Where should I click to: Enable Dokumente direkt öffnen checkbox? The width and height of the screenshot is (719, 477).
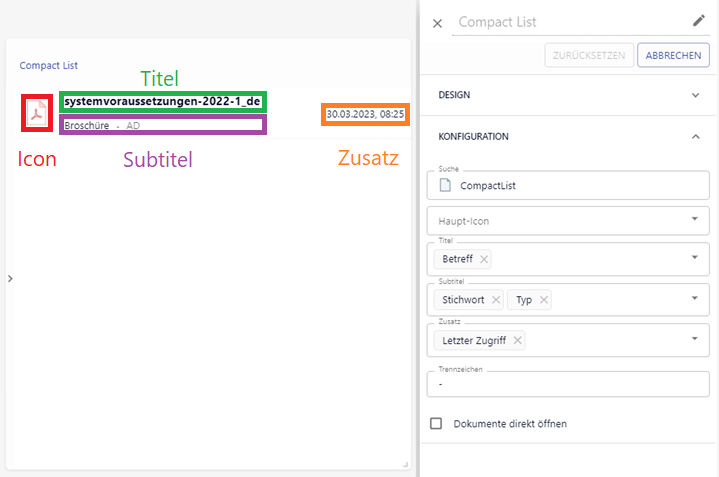(436, 424)
